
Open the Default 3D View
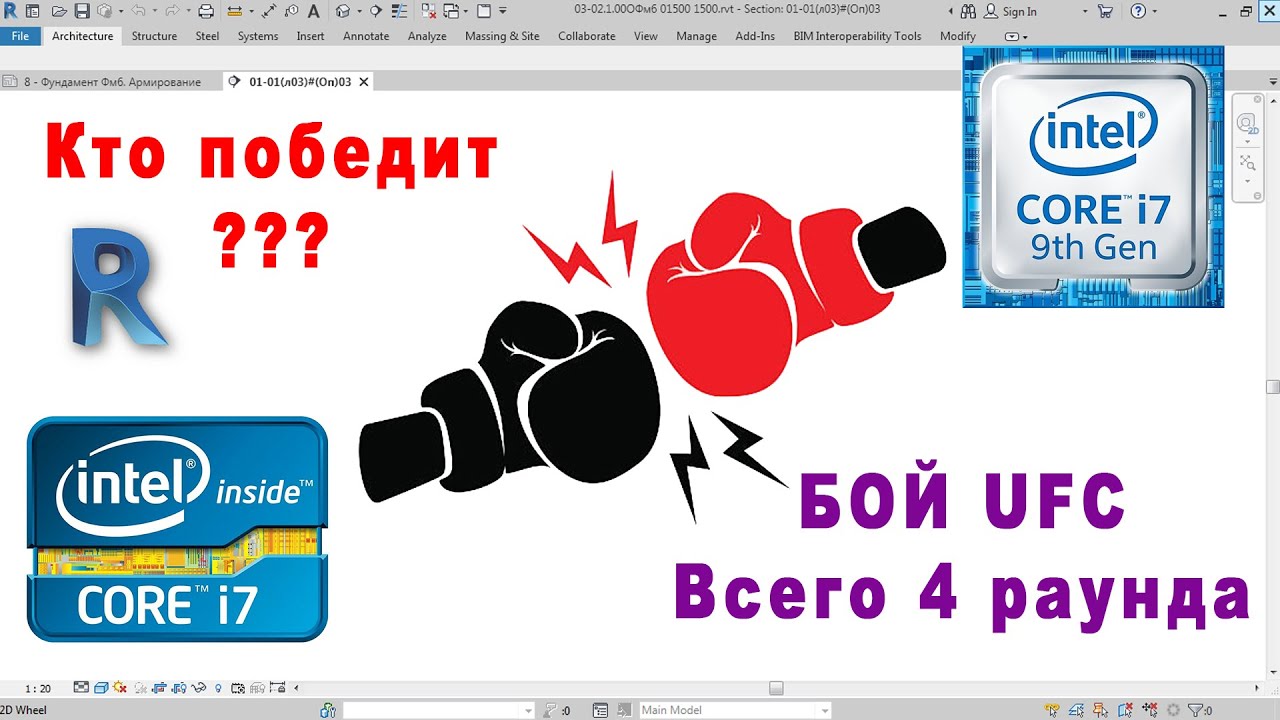[x=343, y=12]
